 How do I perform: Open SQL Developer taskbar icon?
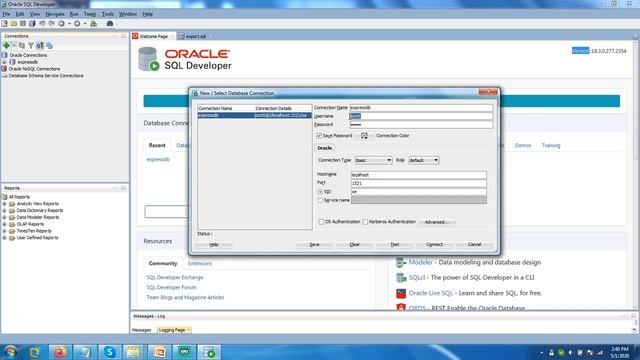209,352
